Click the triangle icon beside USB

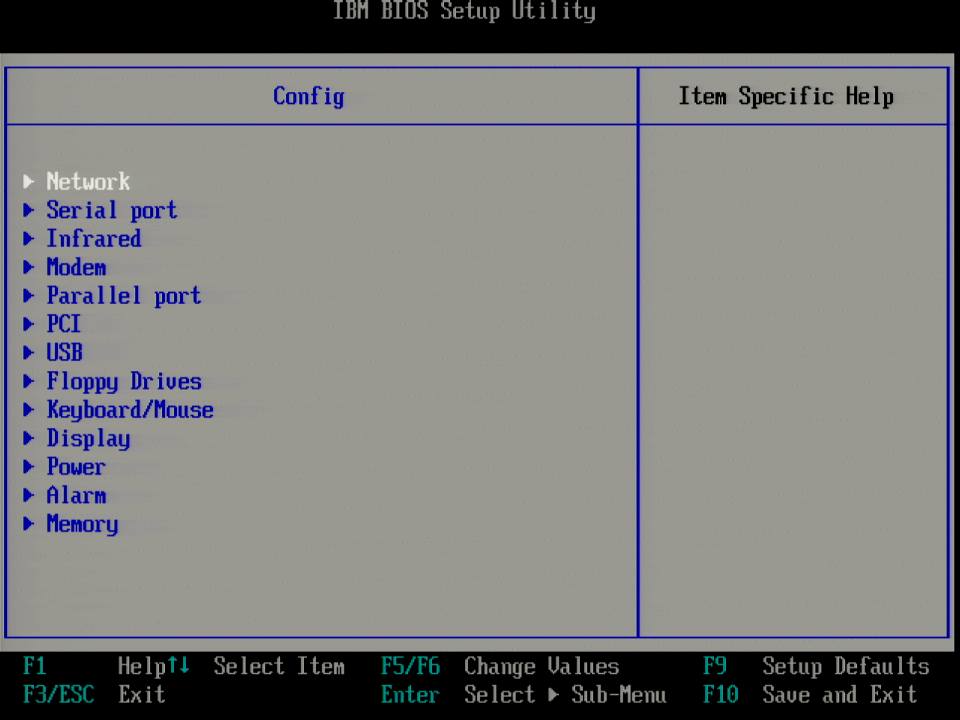pos(29,353)
